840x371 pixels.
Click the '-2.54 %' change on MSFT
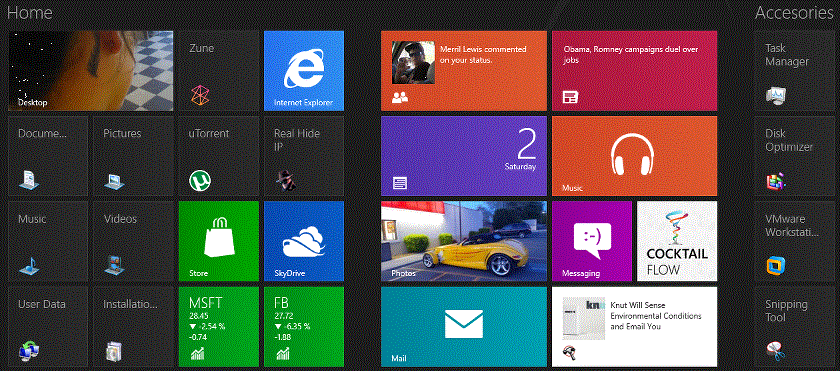coord(211,326)
